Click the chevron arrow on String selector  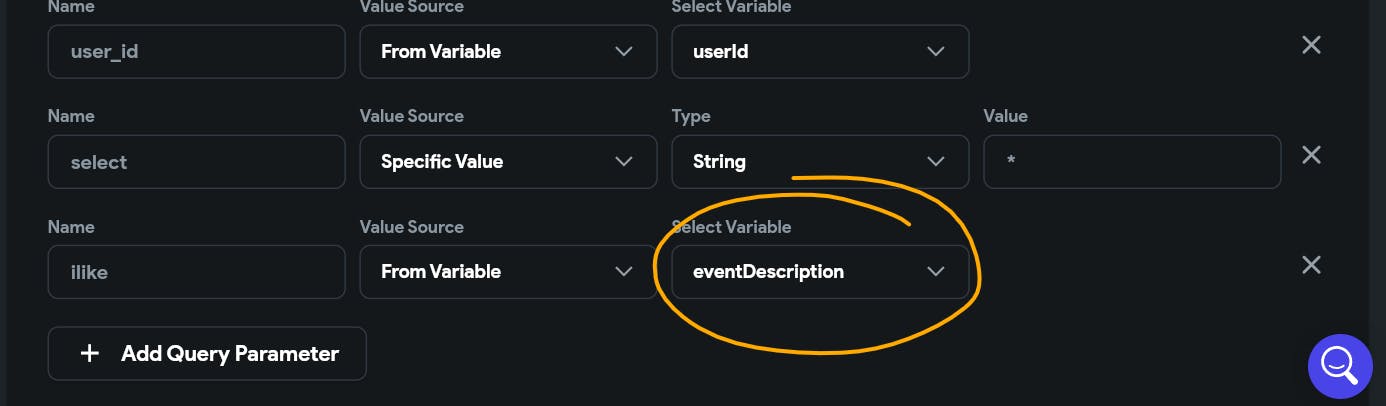[x=936, y=161]
